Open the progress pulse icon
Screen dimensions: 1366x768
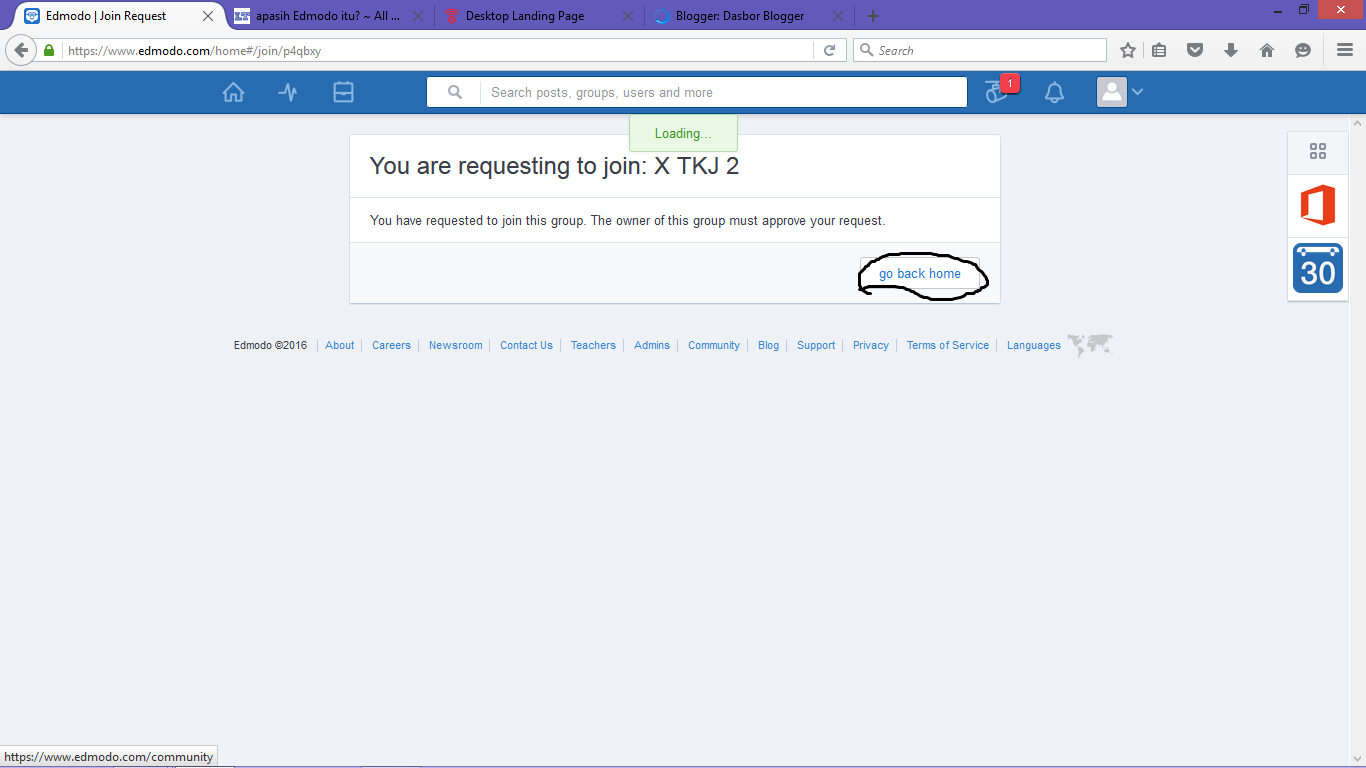288,92
